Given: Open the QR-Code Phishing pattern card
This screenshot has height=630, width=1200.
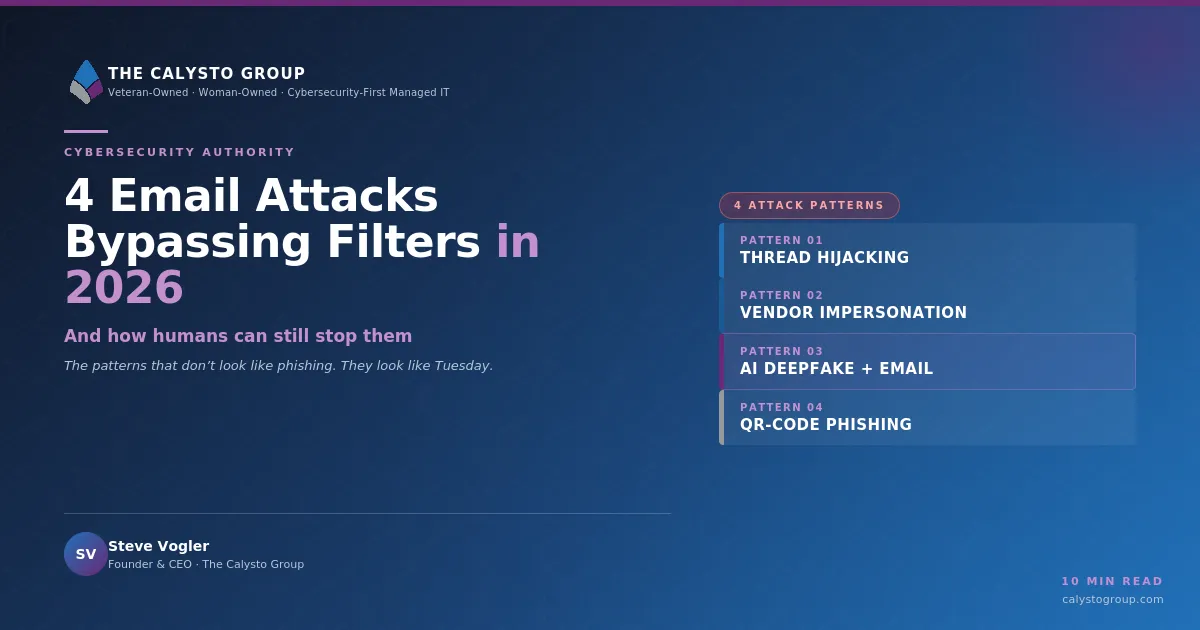Looking at the screenshot, I should point(927,417).
